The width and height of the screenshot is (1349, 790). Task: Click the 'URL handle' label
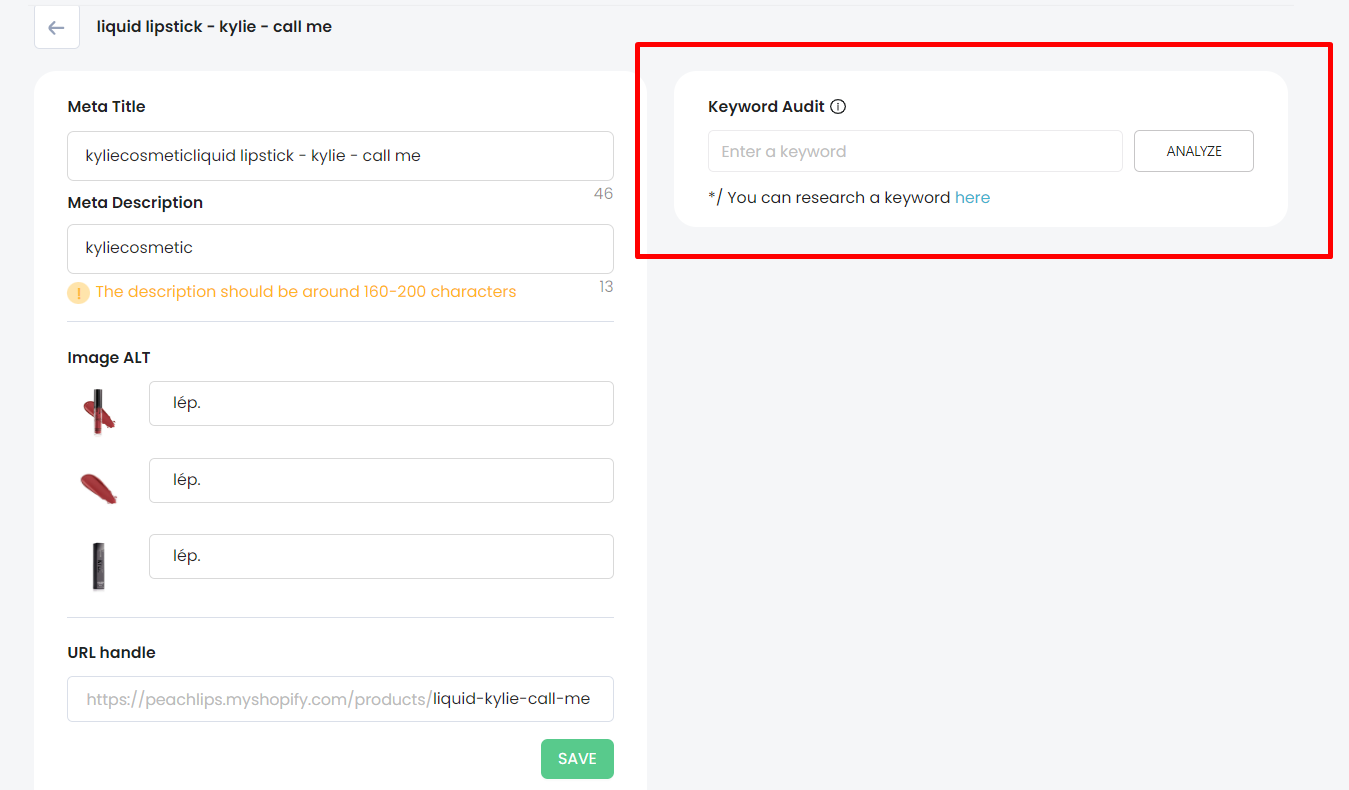(111, 653)
